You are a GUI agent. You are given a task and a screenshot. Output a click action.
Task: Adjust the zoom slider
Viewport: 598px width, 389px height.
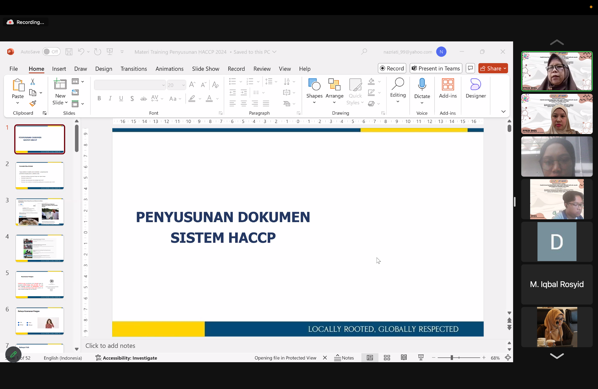tap(452, 357)
